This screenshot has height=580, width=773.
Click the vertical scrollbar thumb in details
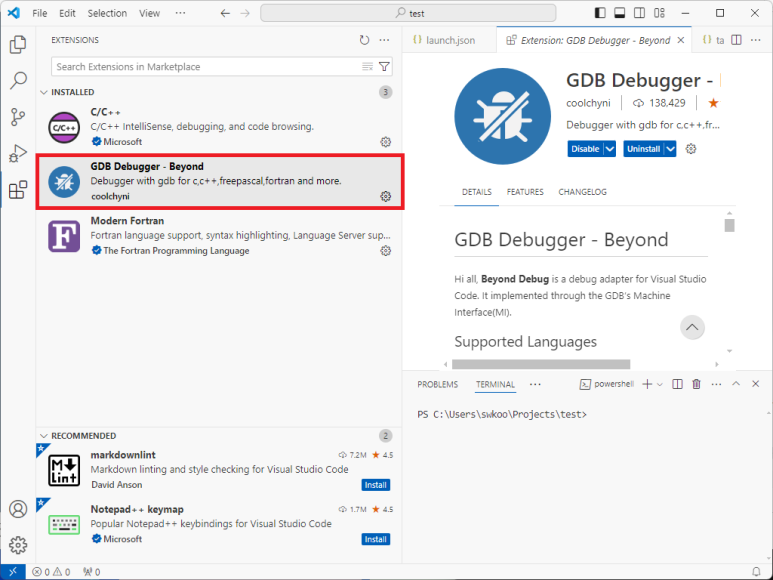coord(730,225)
